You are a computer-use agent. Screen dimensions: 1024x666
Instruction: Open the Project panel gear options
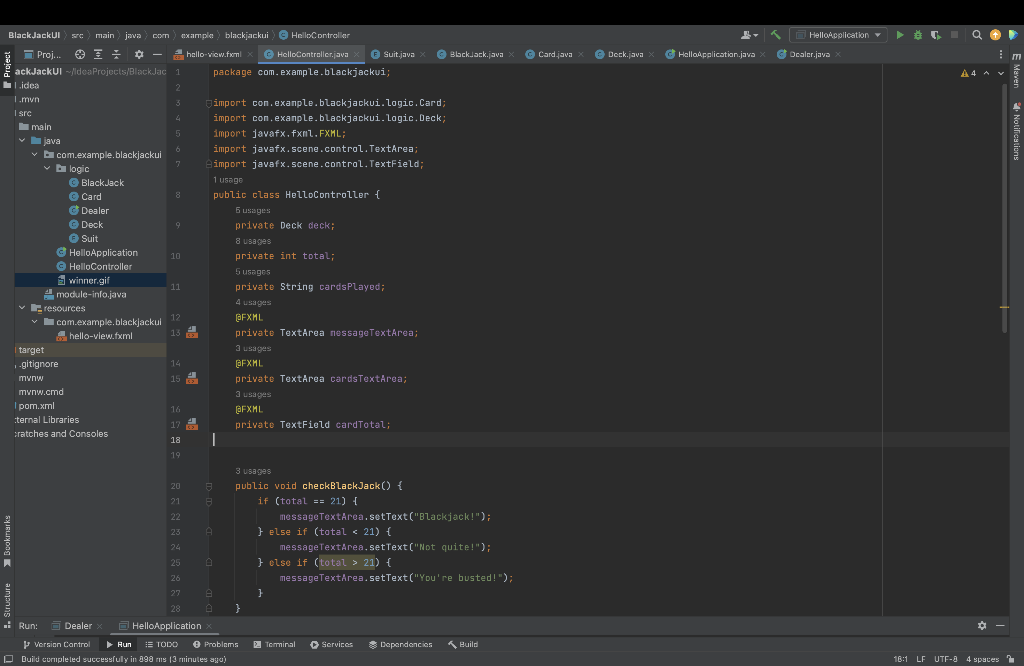point(139,54)
